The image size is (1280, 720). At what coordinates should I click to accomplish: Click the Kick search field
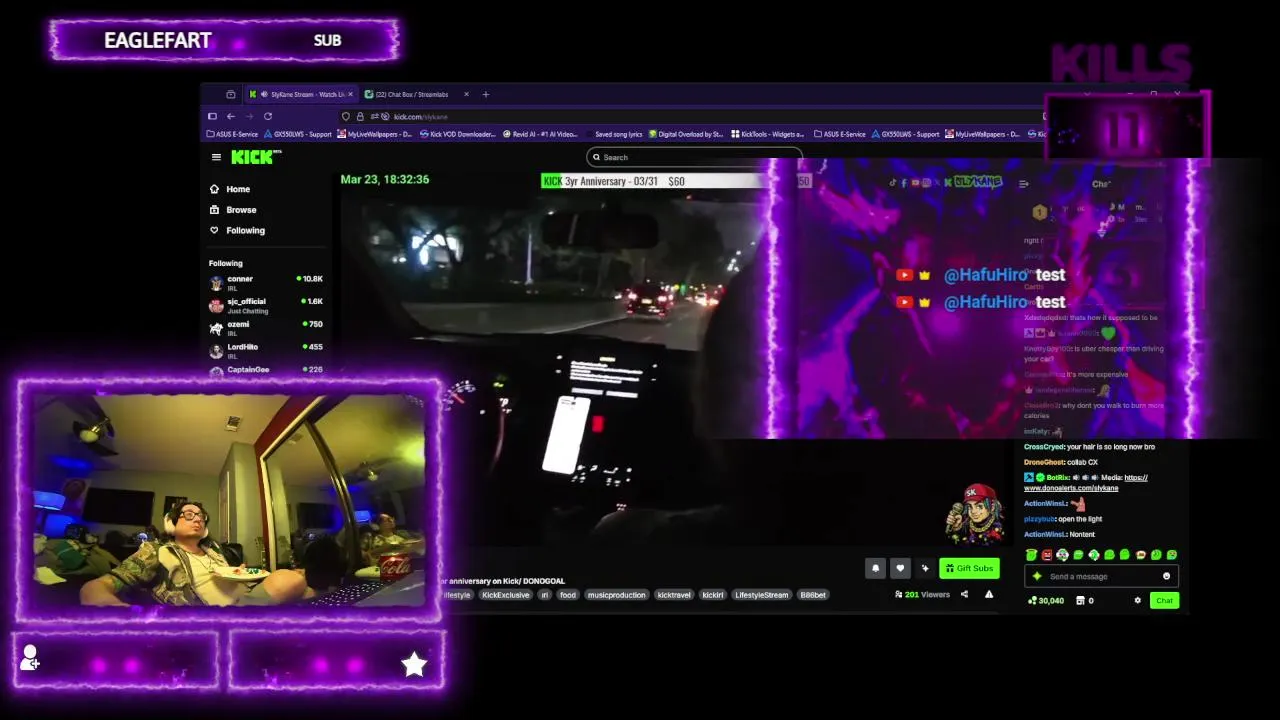tap(694, 157)
